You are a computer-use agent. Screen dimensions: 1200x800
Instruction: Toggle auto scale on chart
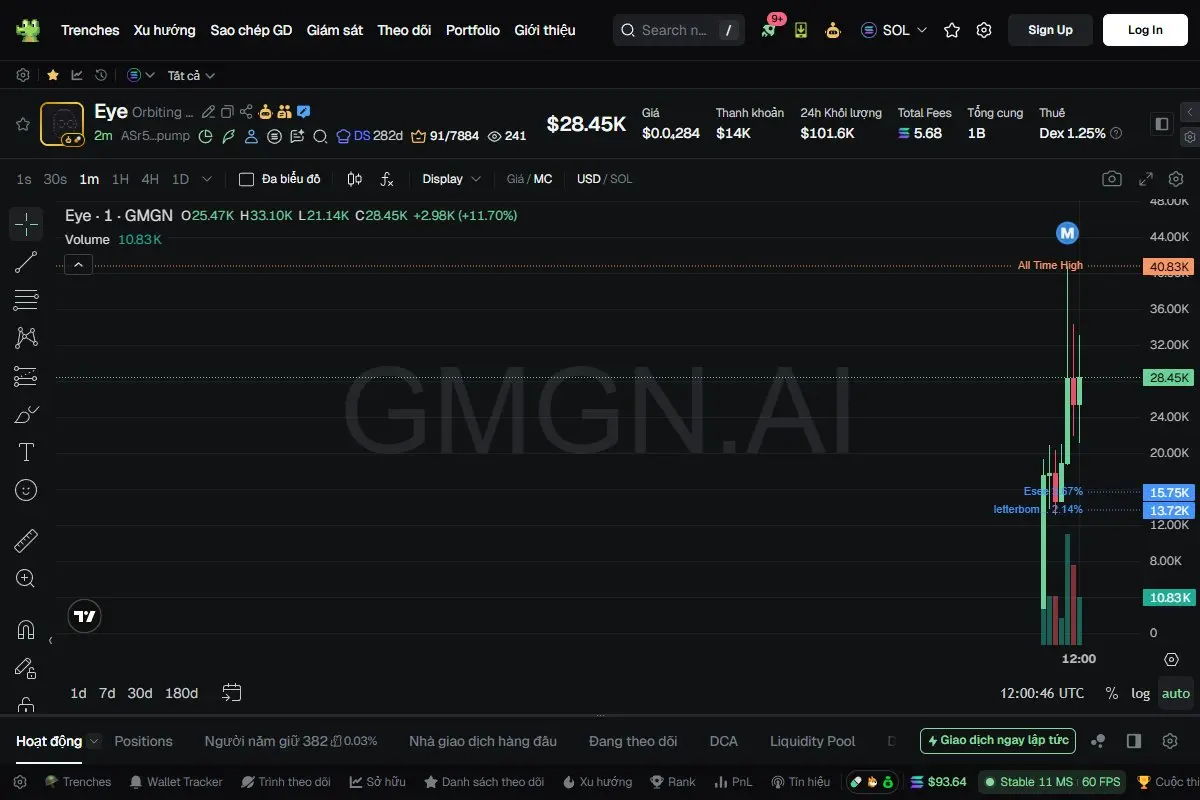pos(1176,693)
